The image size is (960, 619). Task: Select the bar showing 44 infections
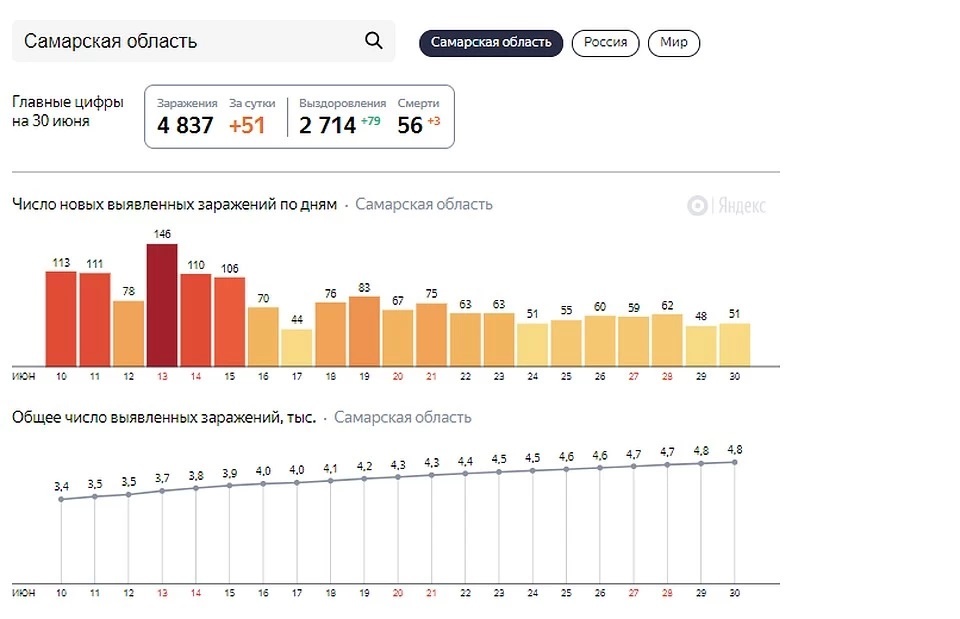tap(297, 348)
